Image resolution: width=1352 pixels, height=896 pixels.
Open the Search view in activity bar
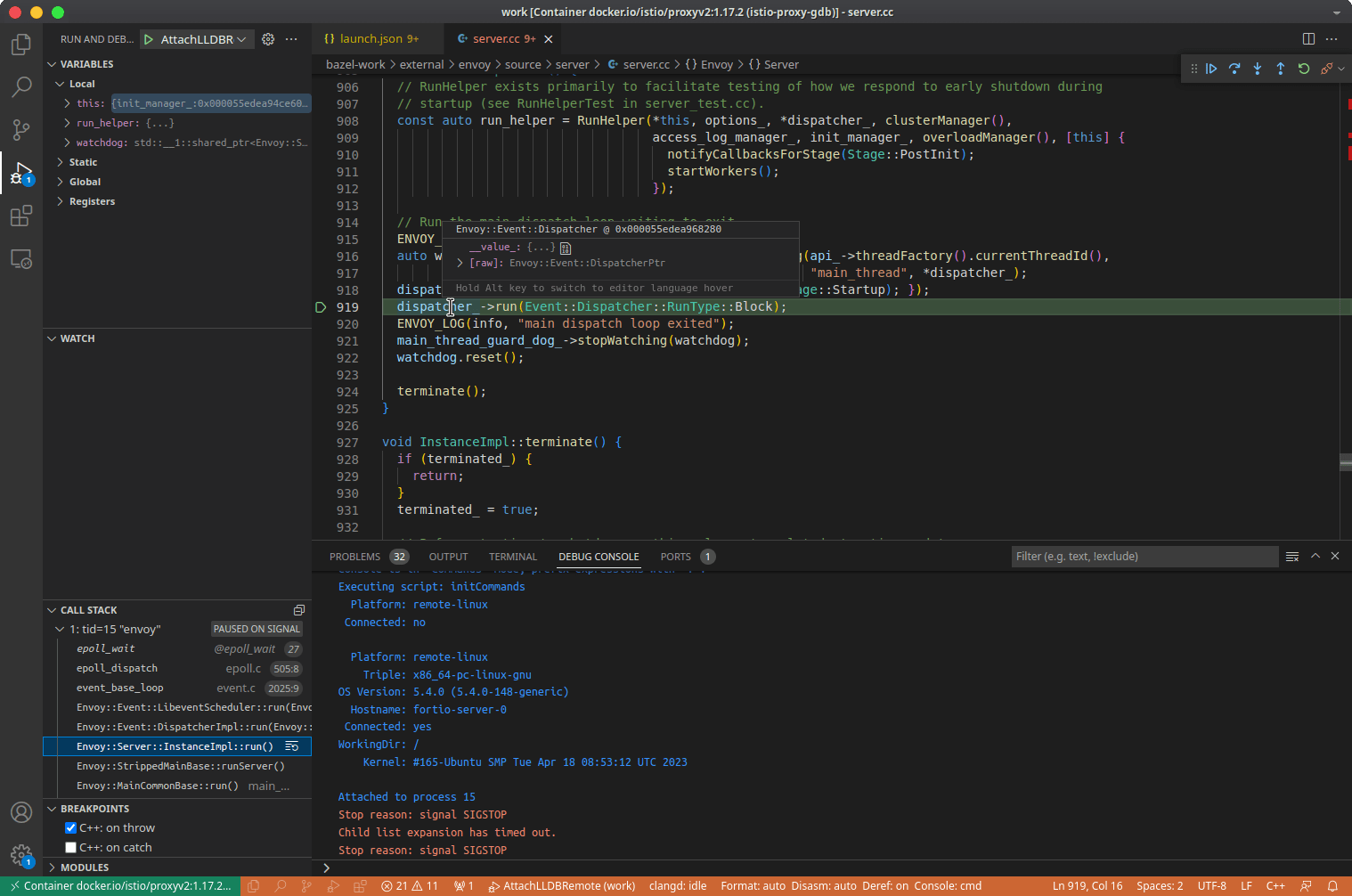click(x=21, y=86)
